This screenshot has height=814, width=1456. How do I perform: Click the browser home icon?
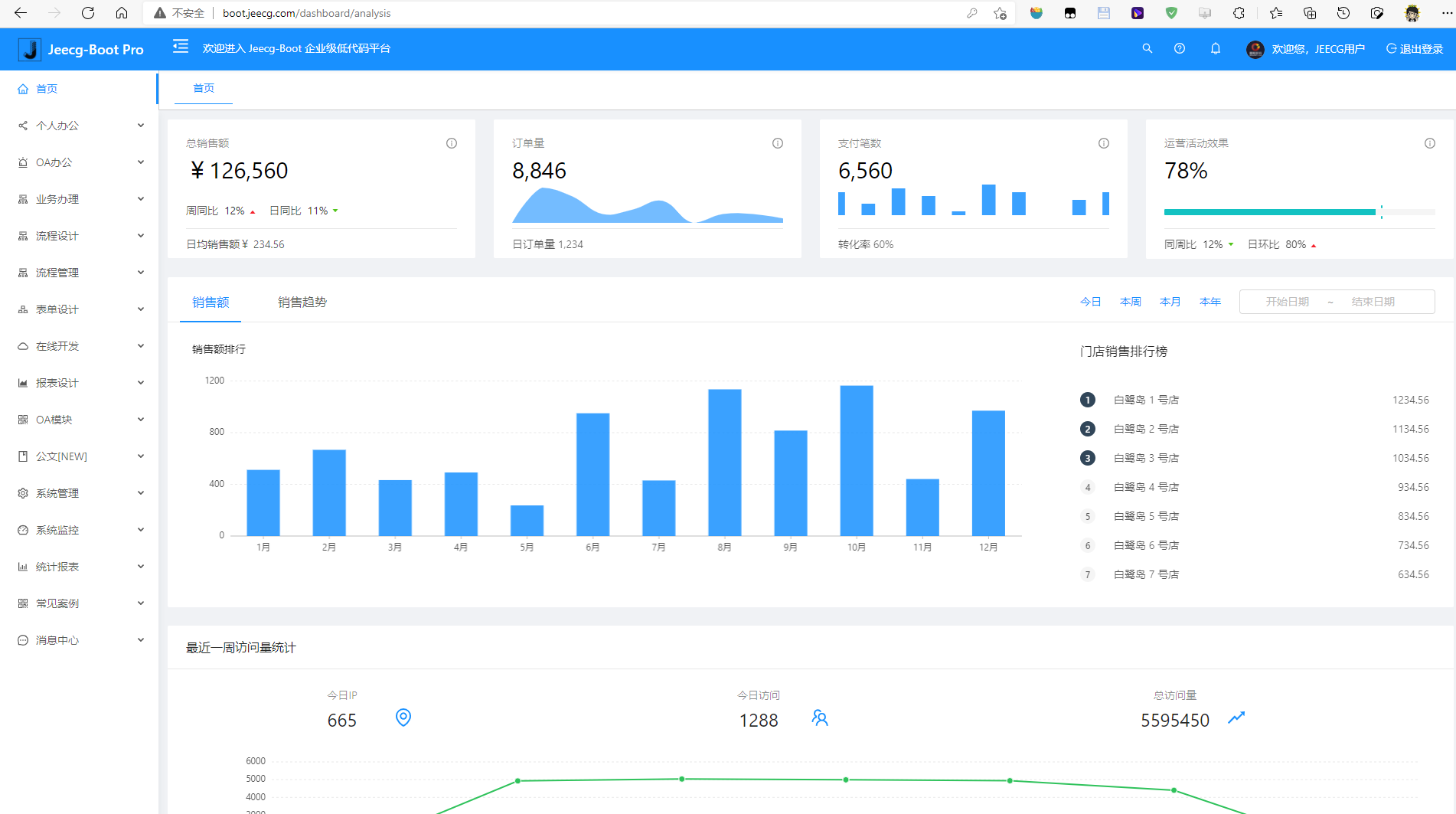[122, 13]
